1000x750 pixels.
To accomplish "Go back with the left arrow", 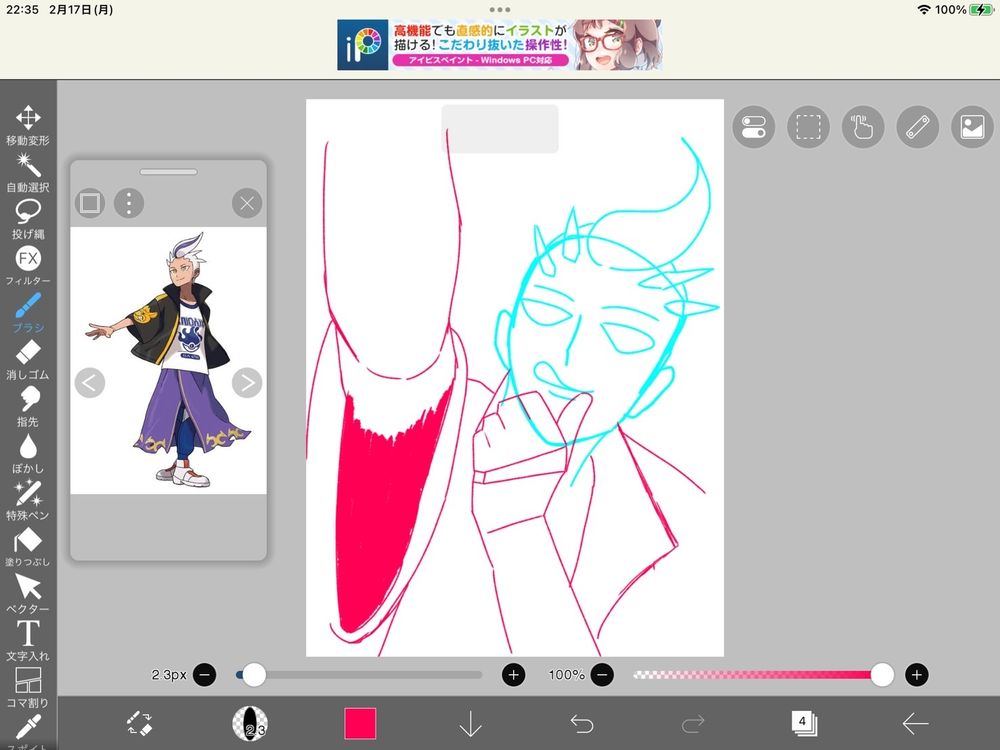I will pyautogui.click(x=915, y=724).
